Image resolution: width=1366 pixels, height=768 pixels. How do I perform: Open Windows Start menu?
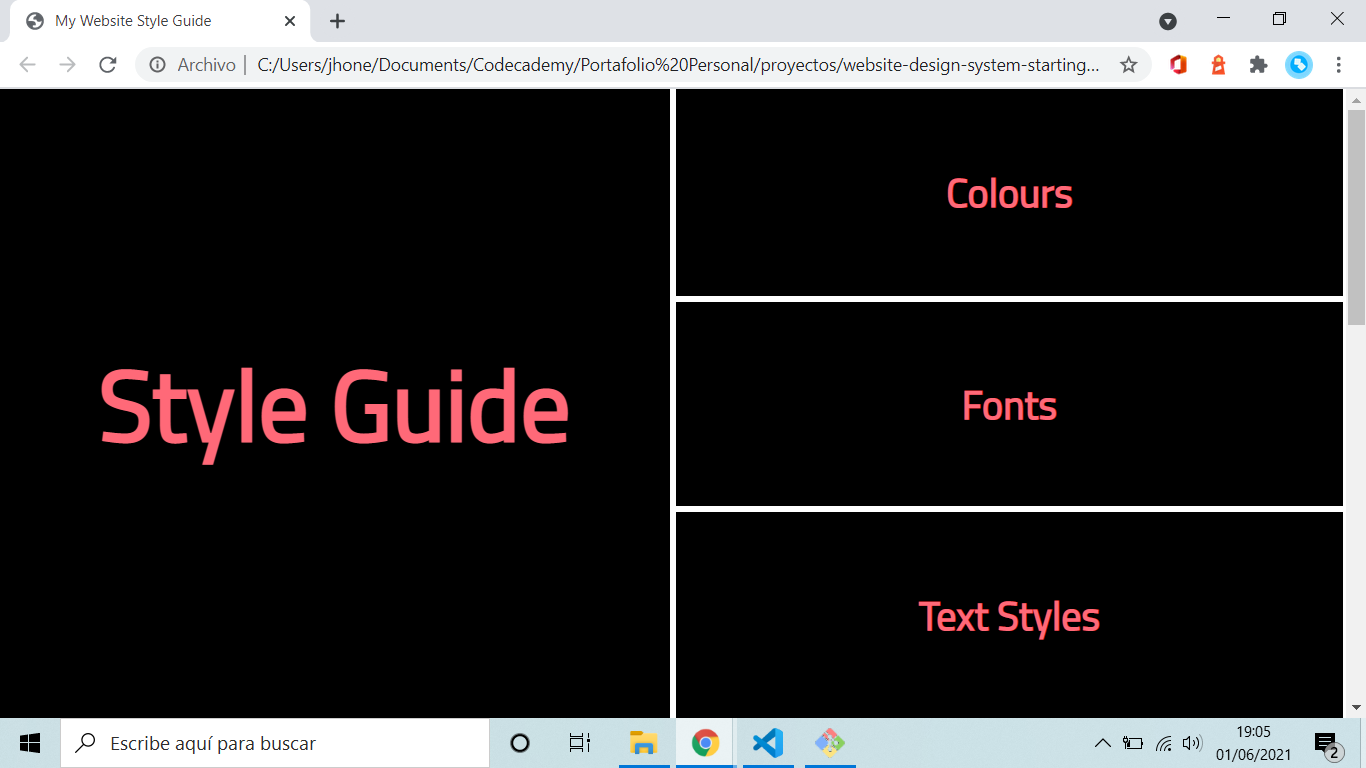[x=30, y=743]
